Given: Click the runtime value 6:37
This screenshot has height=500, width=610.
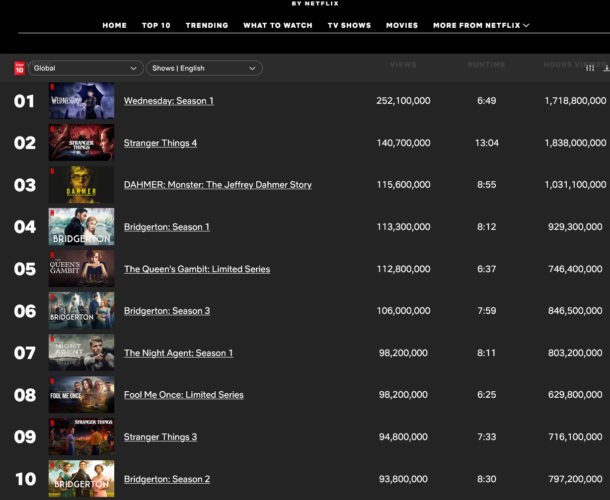Looking at the screenshot, I should pos(487,269).
